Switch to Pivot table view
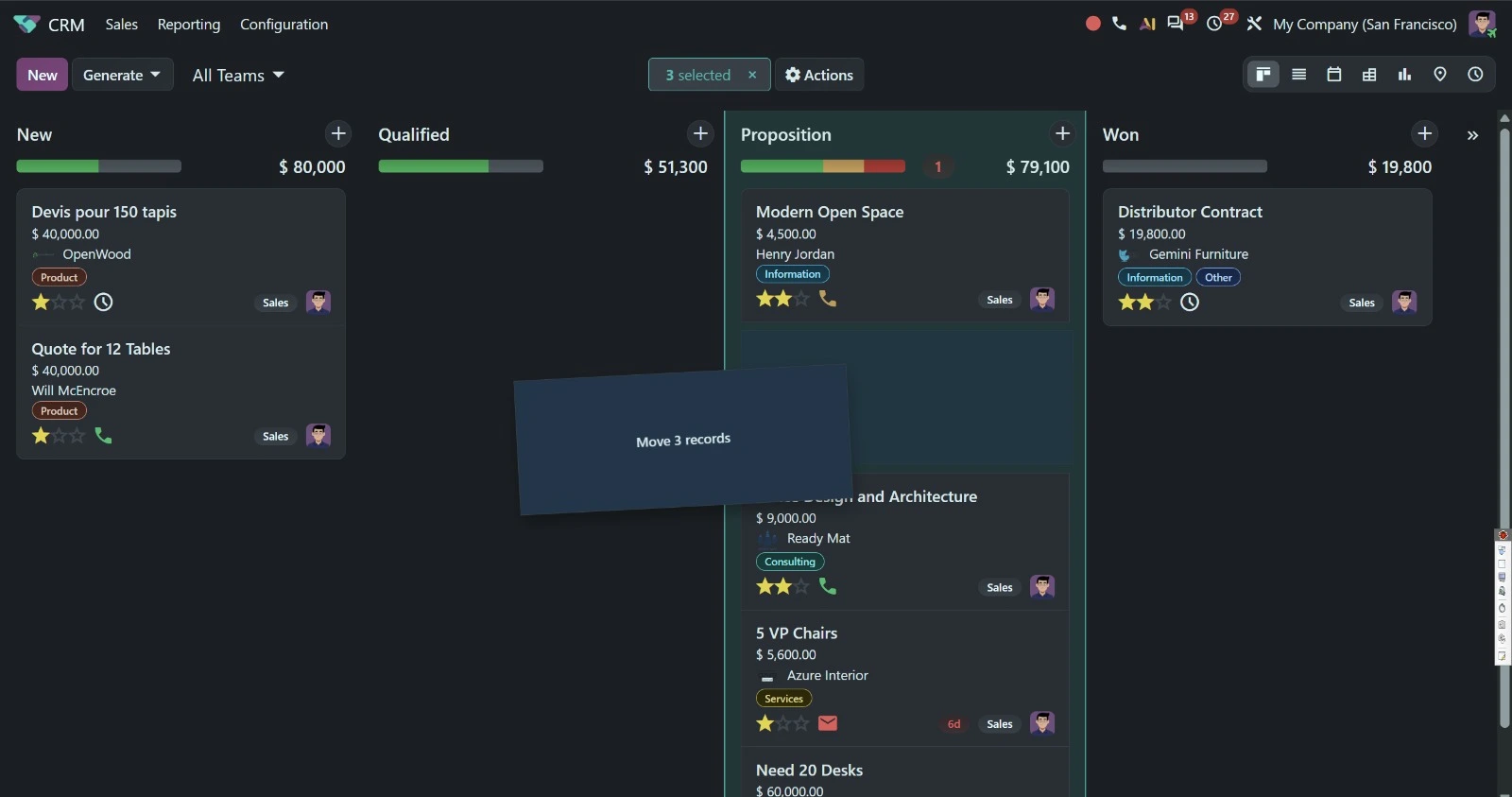This screenshot has width=1512, height=797. (1369, 75)
